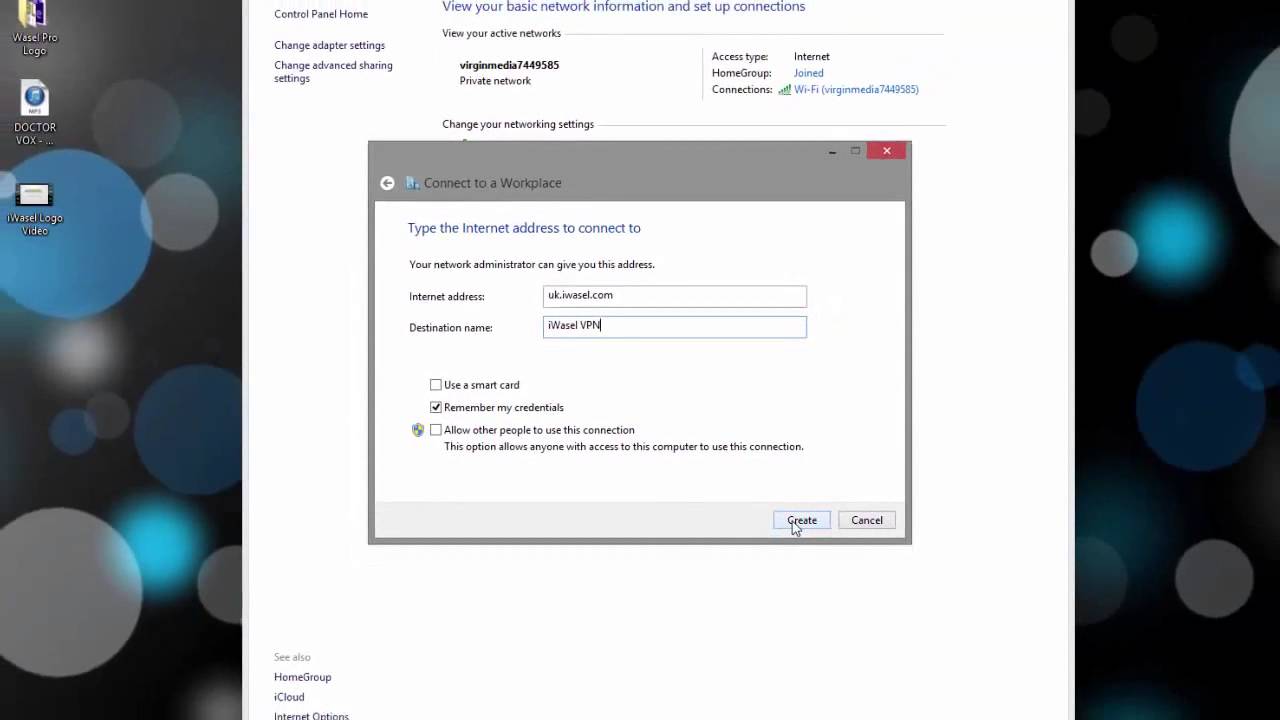Enable Use a smart card checkbox
Image resolution: width=1280 pixels, height=720 pixels.
tap(436, 385)
